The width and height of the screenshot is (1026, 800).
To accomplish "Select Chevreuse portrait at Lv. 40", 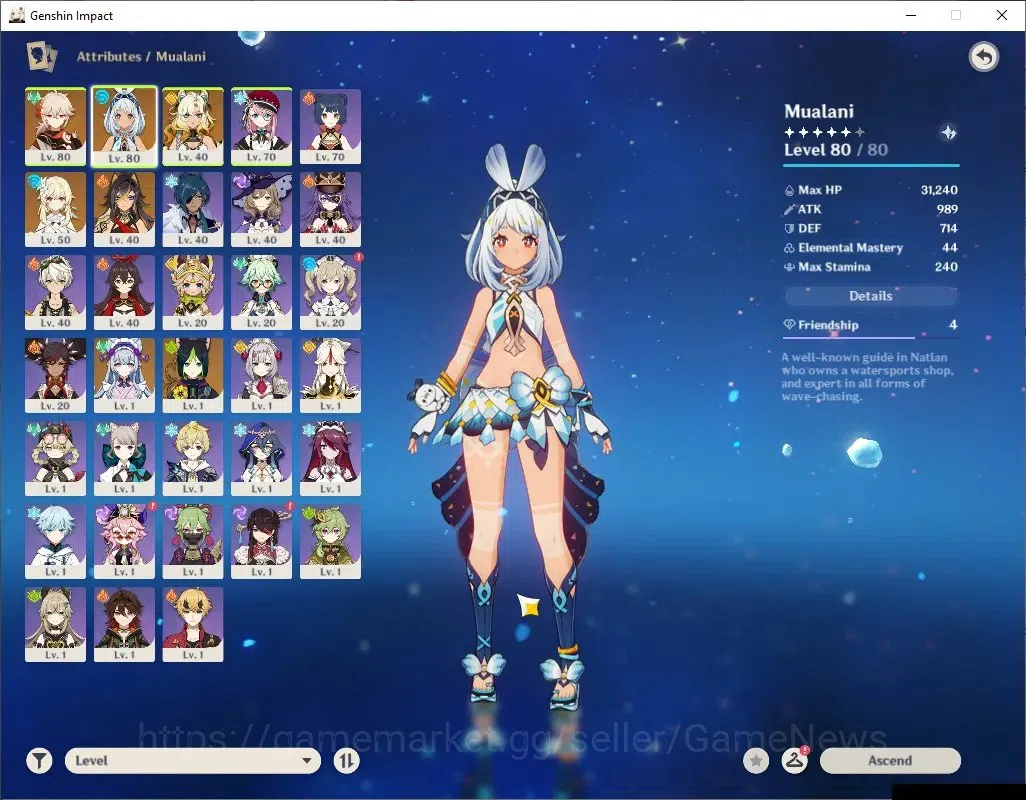I will pyautogui.click(x=330, y=209).
